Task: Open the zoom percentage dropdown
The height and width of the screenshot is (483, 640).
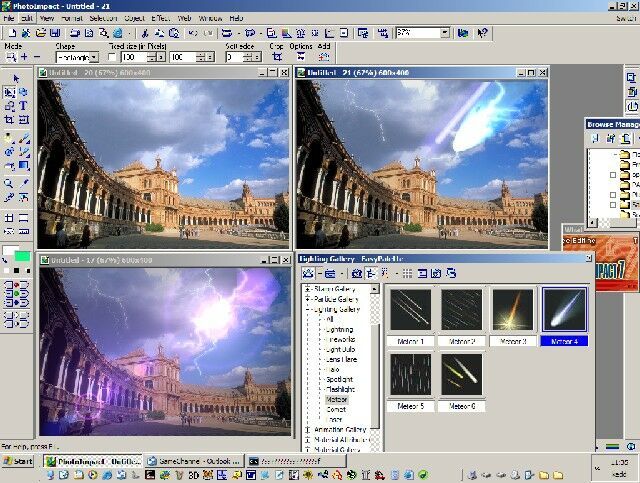Action: coord(444,33)
